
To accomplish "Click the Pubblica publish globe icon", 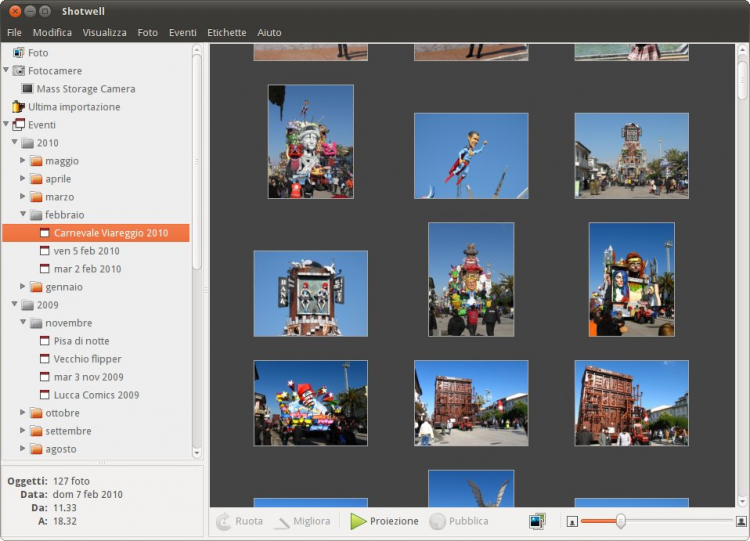I will 437,521.
